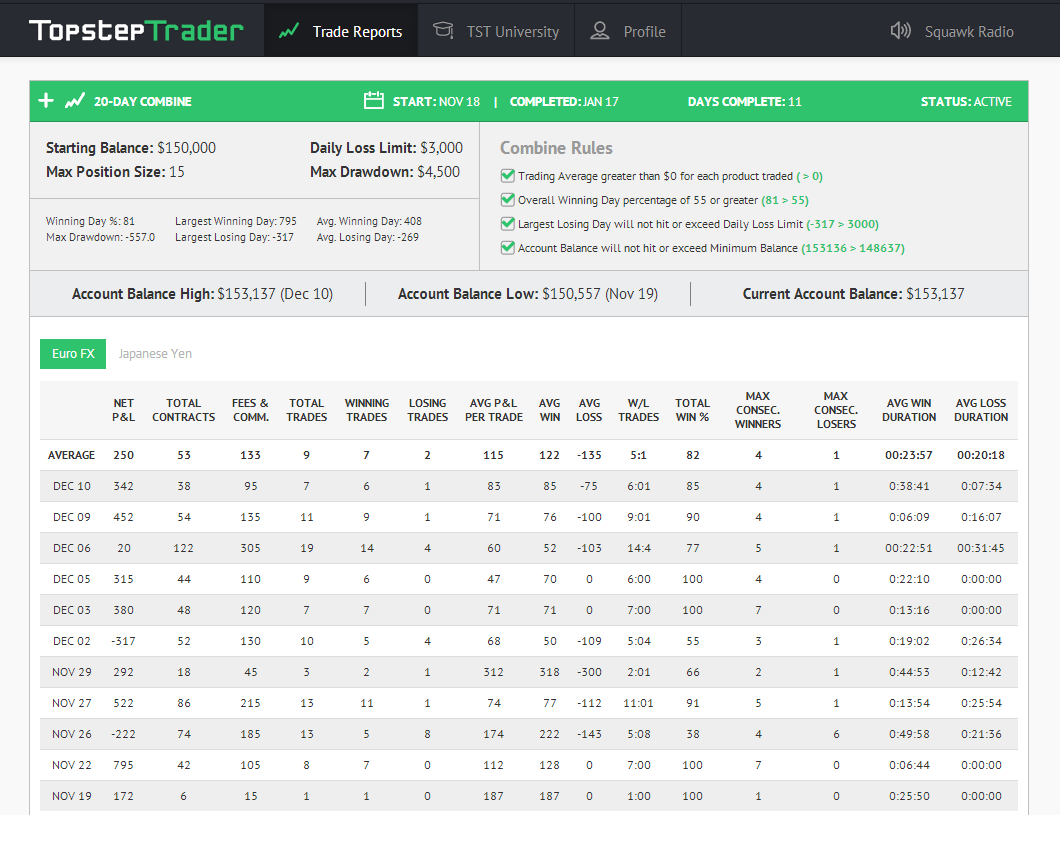This screenshot has width=1060, height=858.
Task: Click the FEES & COMM. column header
Action: [x=250, y=410]
